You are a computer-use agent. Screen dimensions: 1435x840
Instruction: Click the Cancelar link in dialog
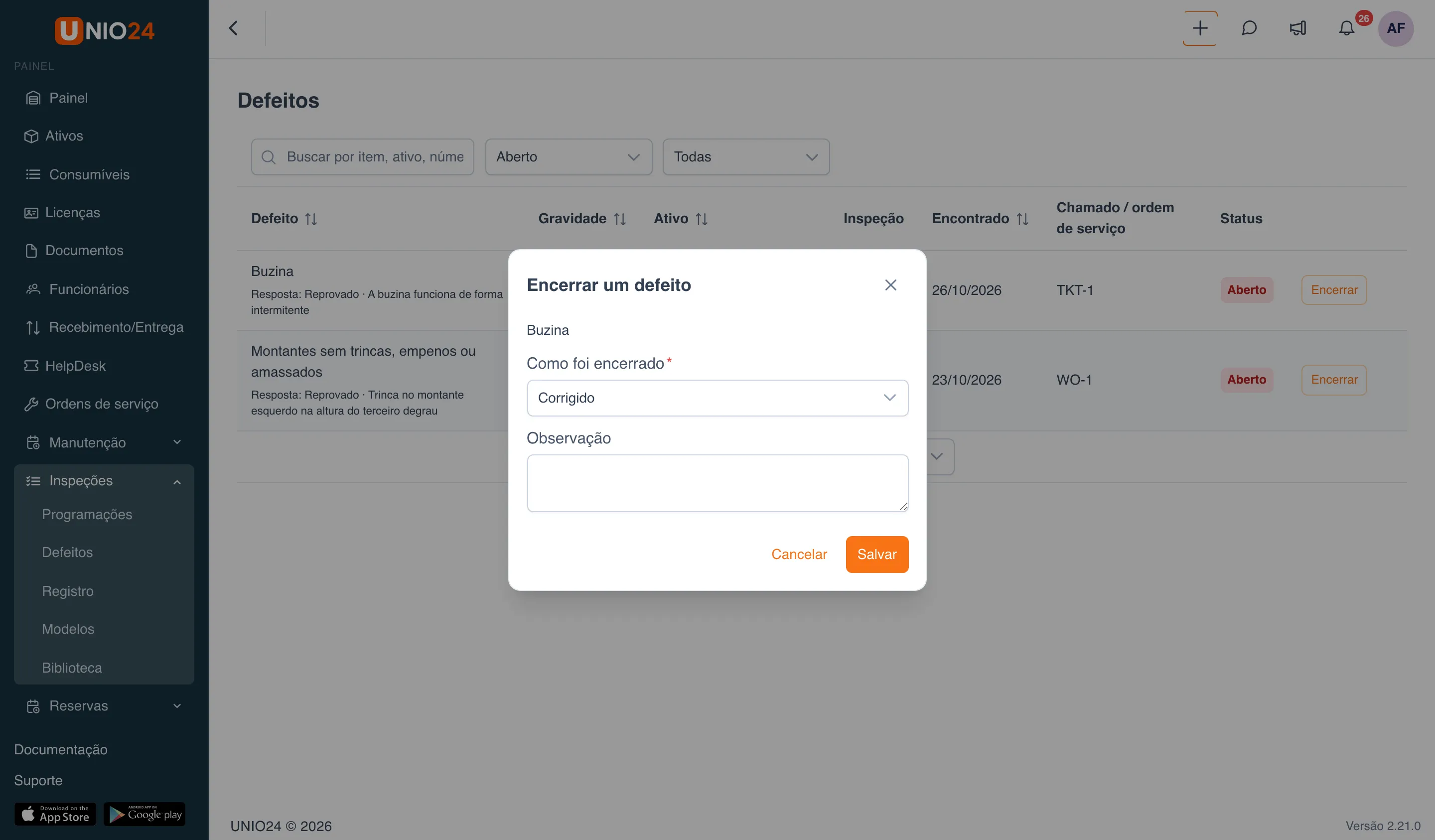coord(799,554)
